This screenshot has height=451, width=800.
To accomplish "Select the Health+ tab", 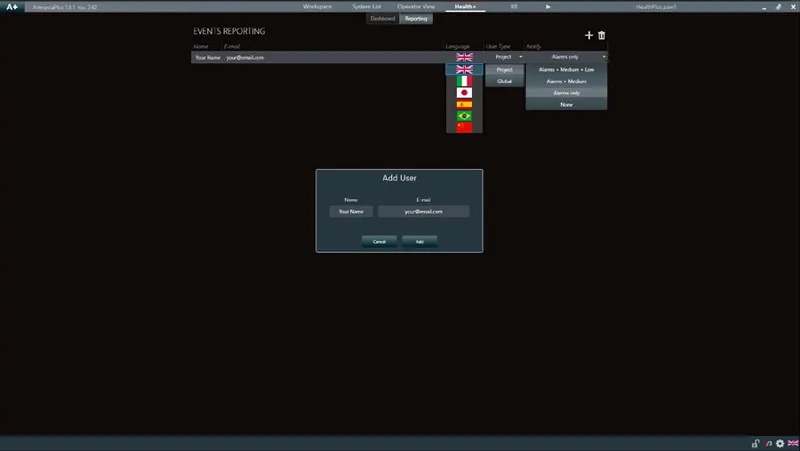I will 465,7.
